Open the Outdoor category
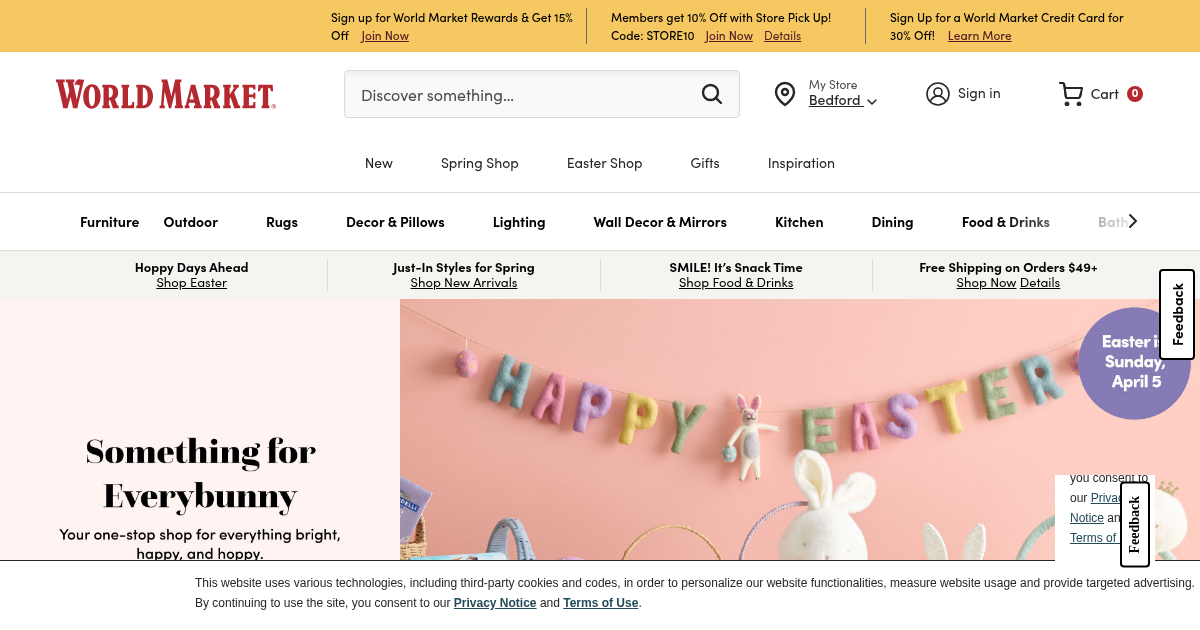 [x=191, y=222]
